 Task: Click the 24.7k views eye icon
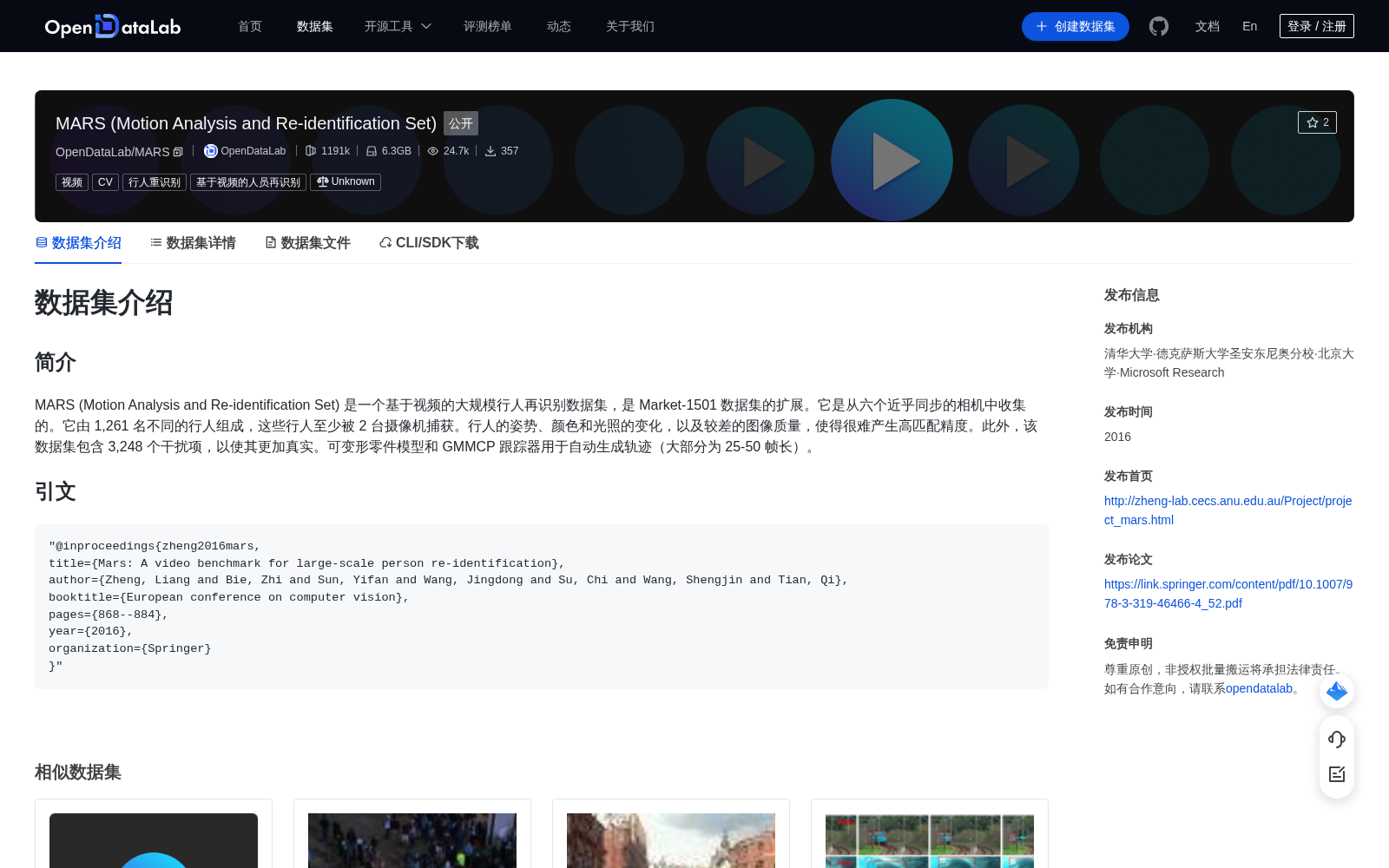point(433,151)
